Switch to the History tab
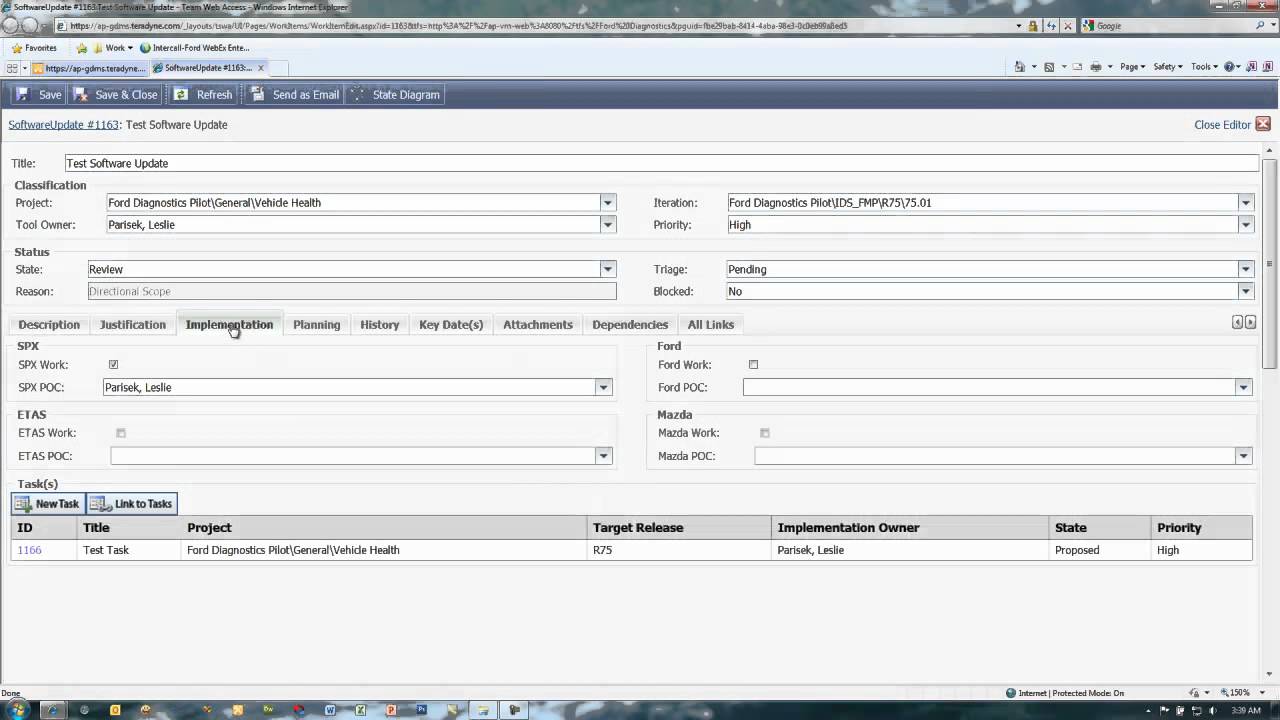This screenshot has height=720, width=1280. click(379, 324)
